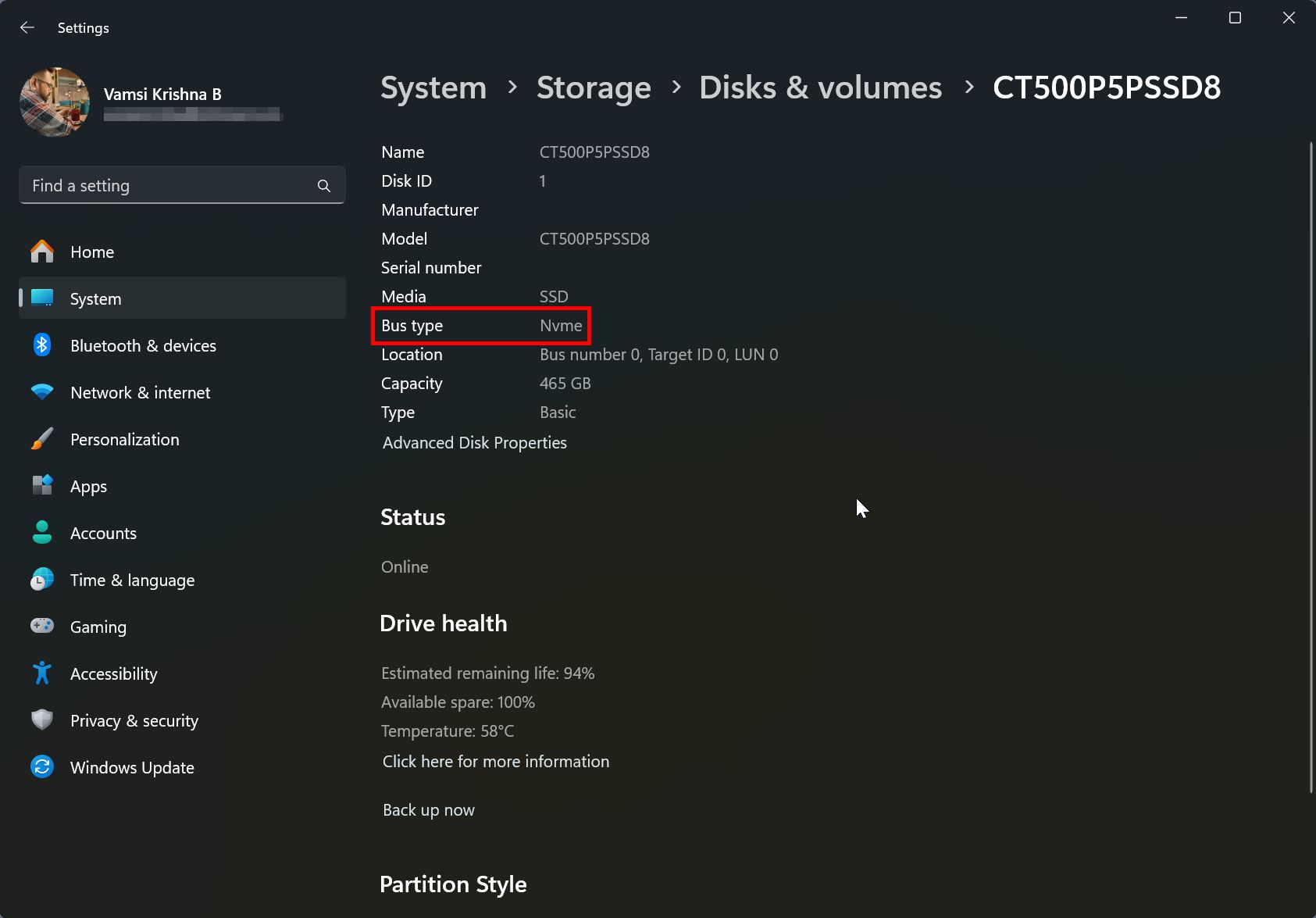This screenshot has width=1316, height=918.
Task: Click the vertical scrollbar on right
Action: 1311,467
